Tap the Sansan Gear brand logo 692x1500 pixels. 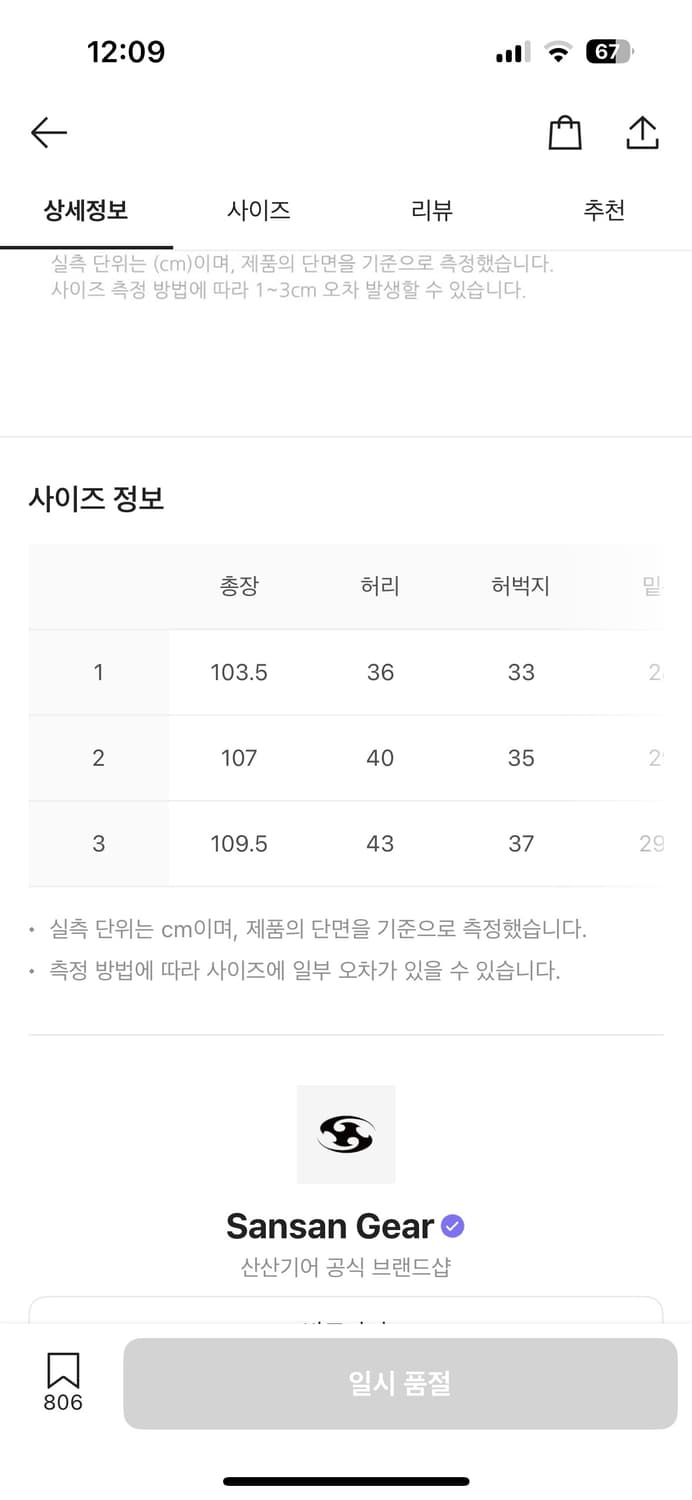click(346, 1134)
